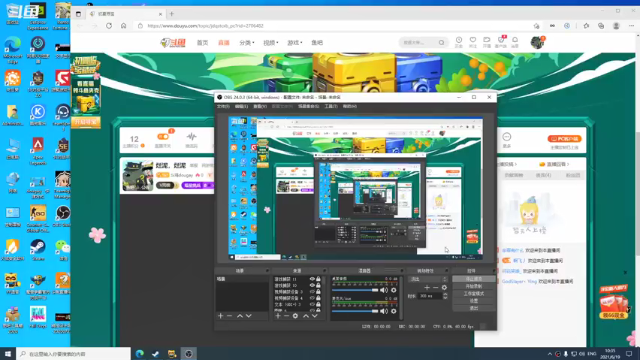Open OBS Settings from the controls panel

click(473, 301)
